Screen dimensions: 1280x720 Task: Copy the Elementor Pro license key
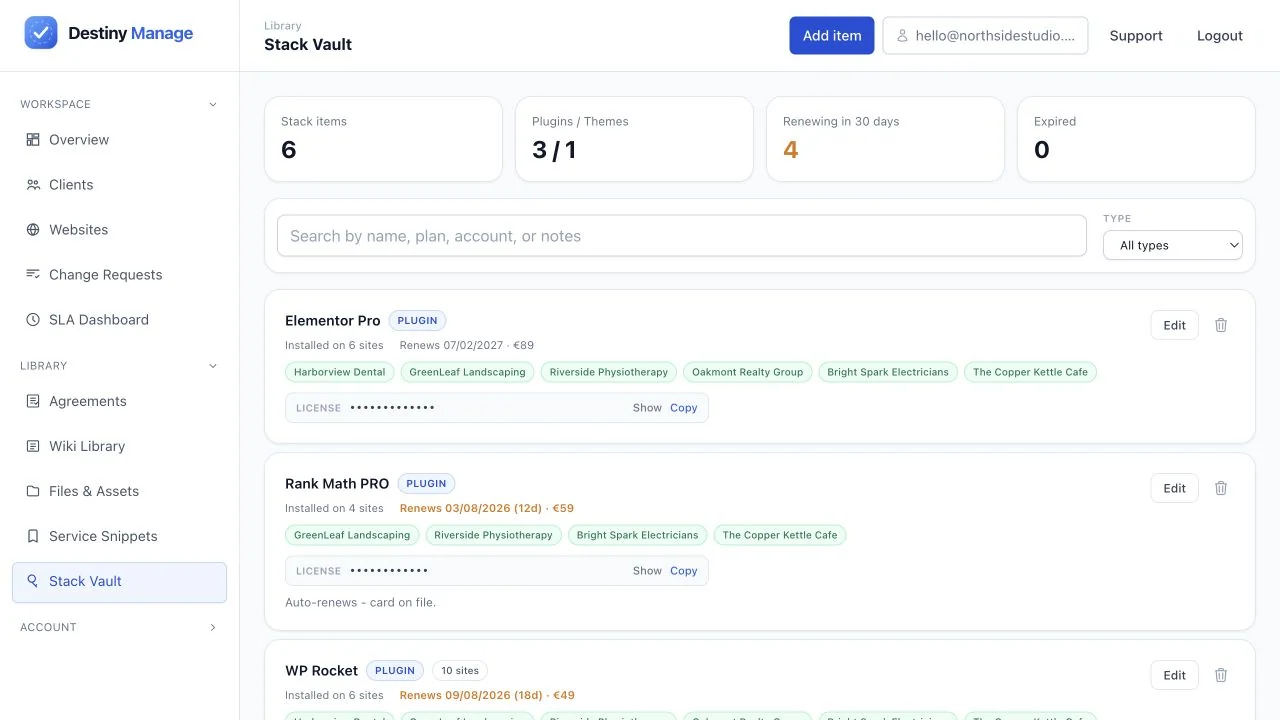[x=684, y=408]
